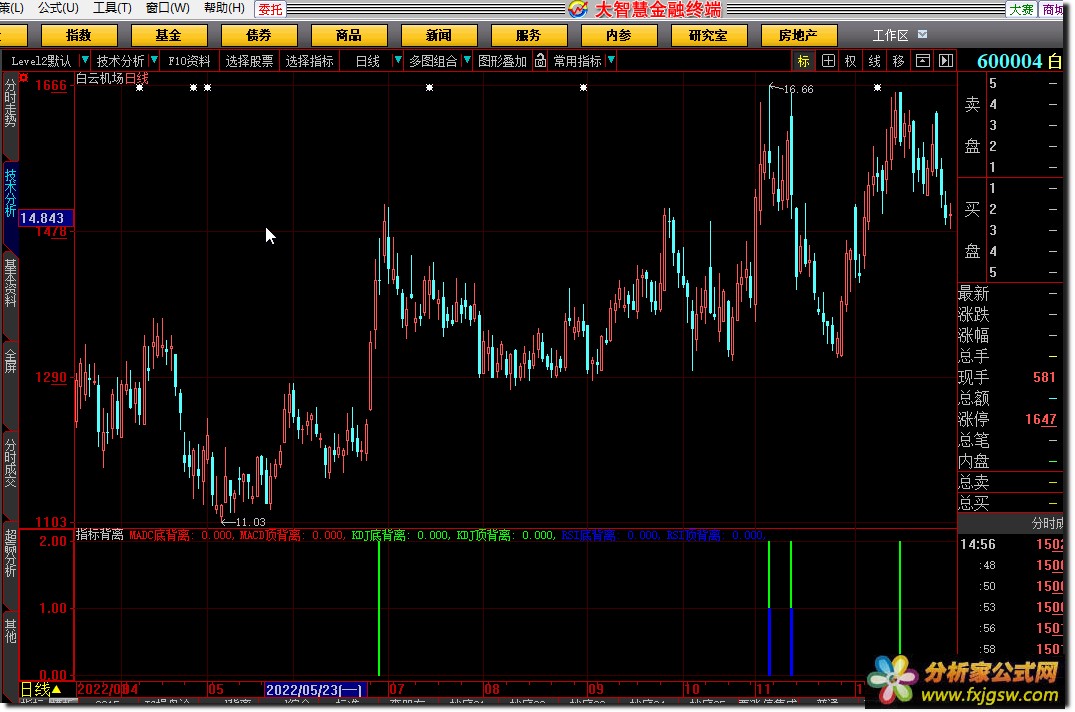This screenshot has height=712, width=1075.
Task: Toggle the 标 marker display button
Action: click(x=804, y=61)
